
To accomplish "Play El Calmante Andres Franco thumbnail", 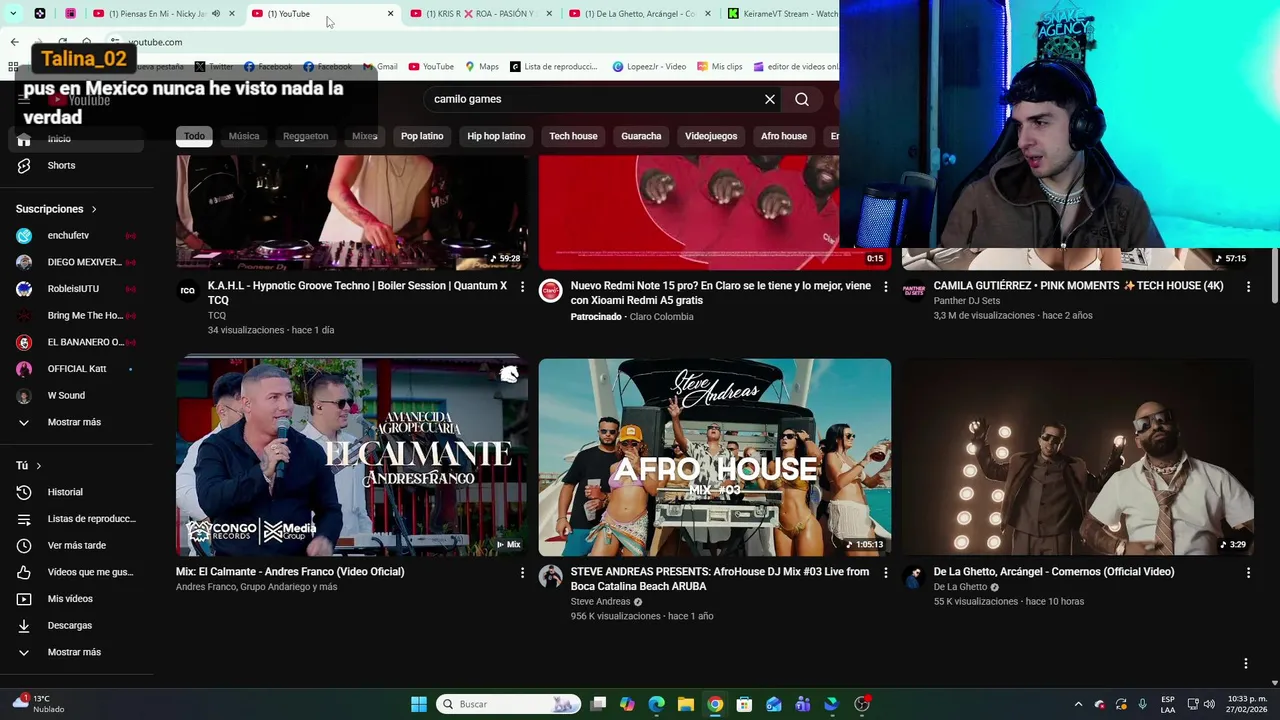I will pyautogui.click(x=352, y=457).
